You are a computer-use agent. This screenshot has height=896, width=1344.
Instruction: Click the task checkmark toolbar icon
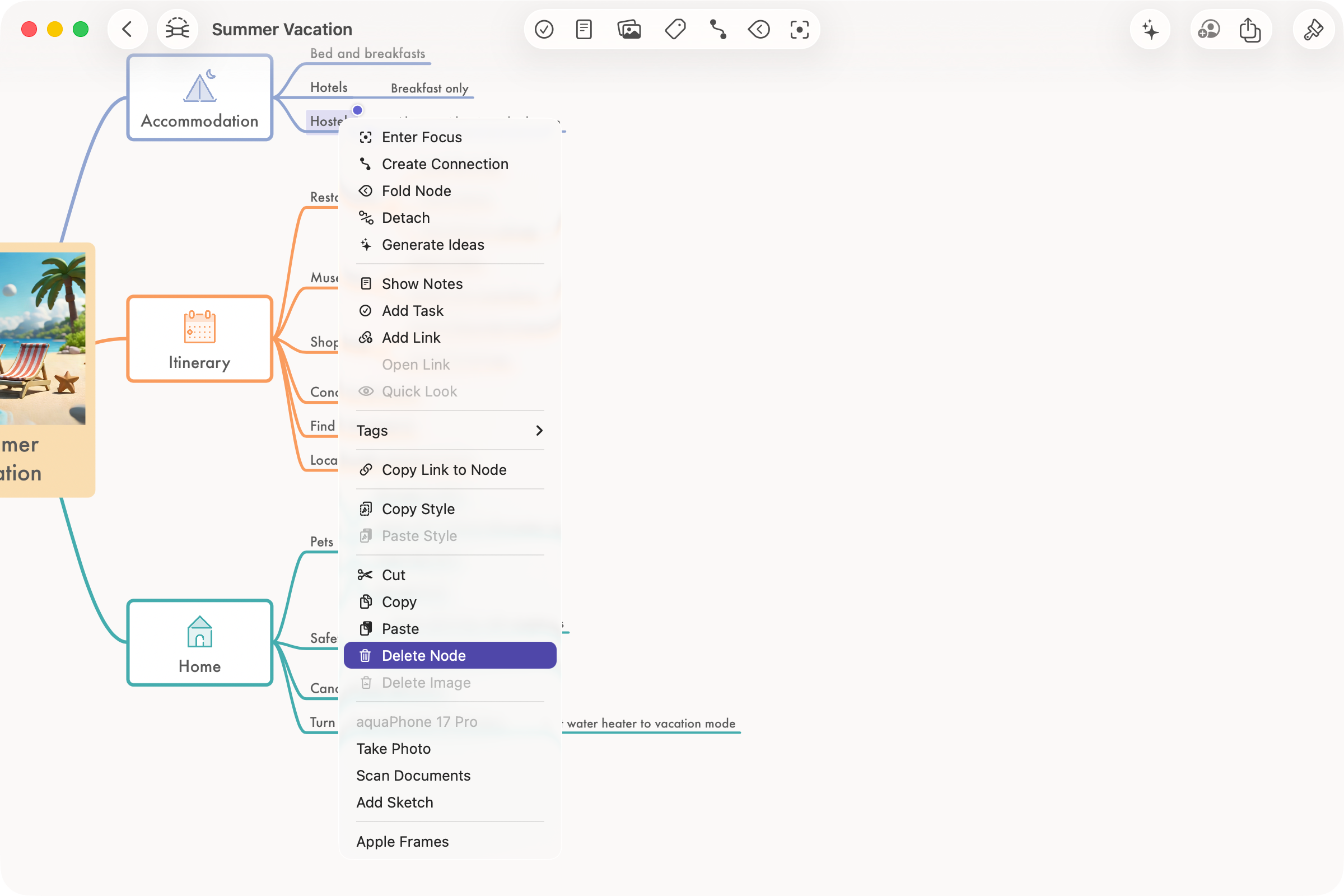(543, 29)
